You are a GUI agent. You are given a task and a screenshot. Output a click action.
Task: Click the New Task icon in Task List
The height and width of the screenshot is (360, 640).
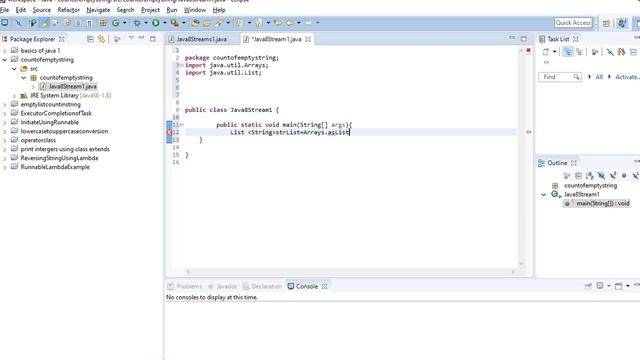546,52
